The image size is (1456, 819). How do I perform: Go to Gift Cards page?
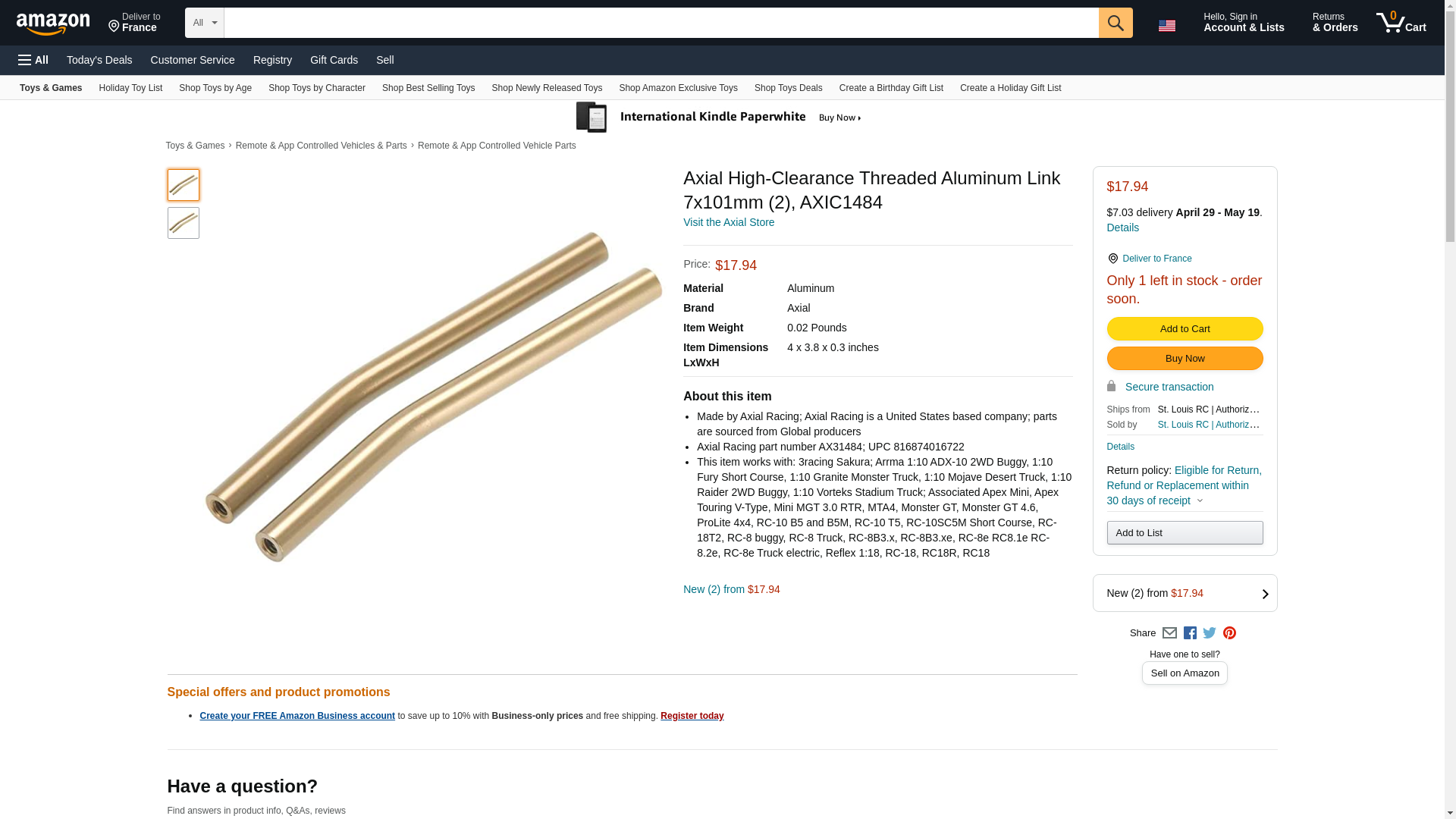coord(334,60)
